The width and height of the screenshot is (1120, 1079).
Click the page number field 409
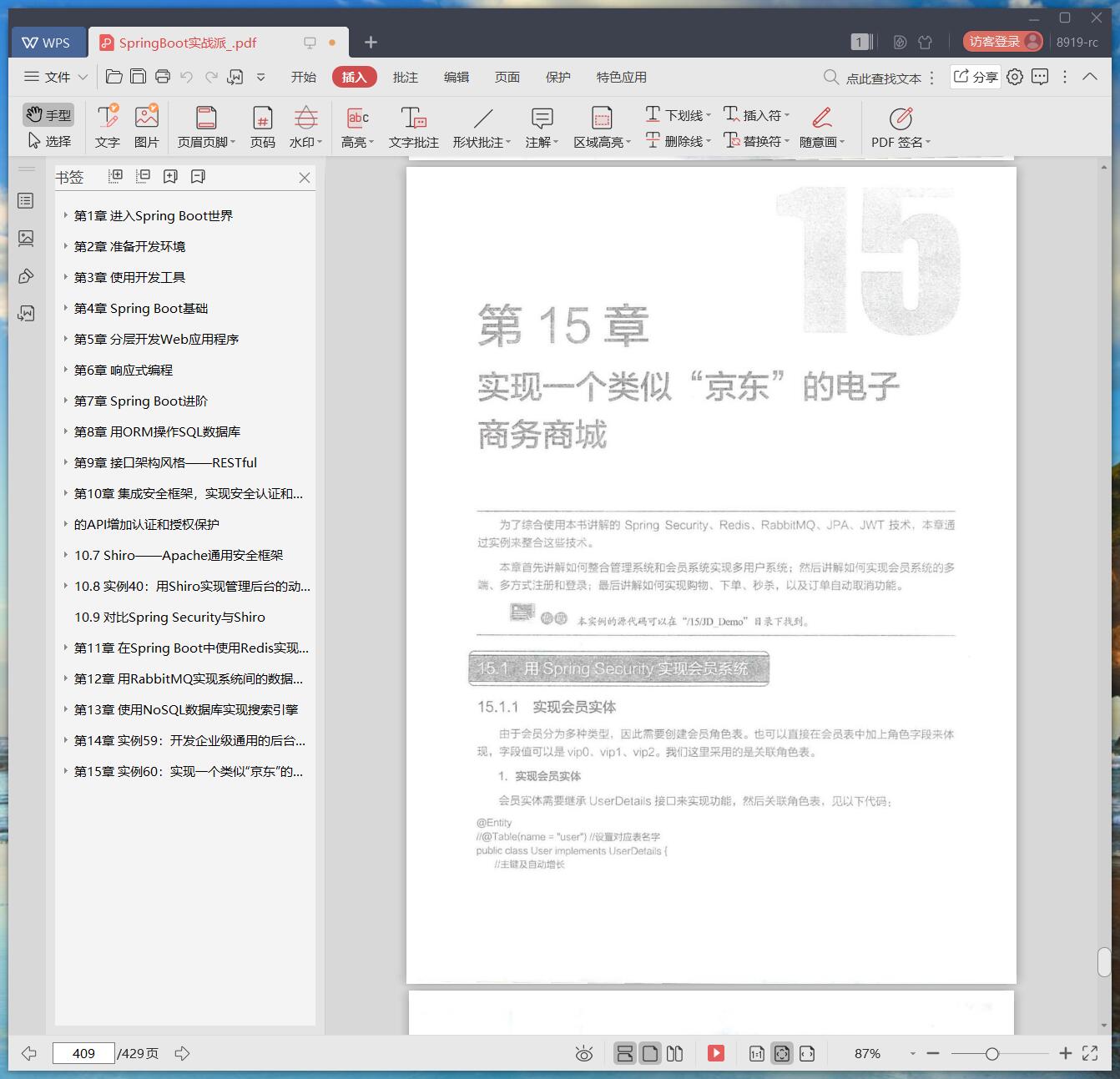tap(83, 1053)
